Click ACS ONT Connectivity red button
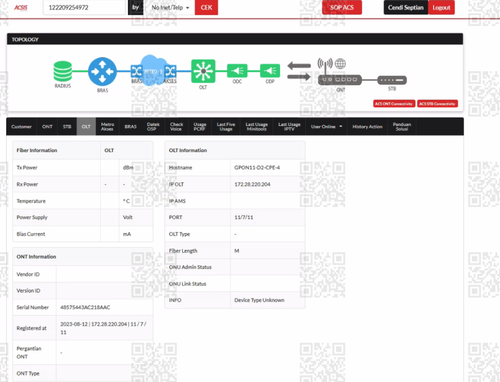Viewport: 500px width, 382px height. 394,104
